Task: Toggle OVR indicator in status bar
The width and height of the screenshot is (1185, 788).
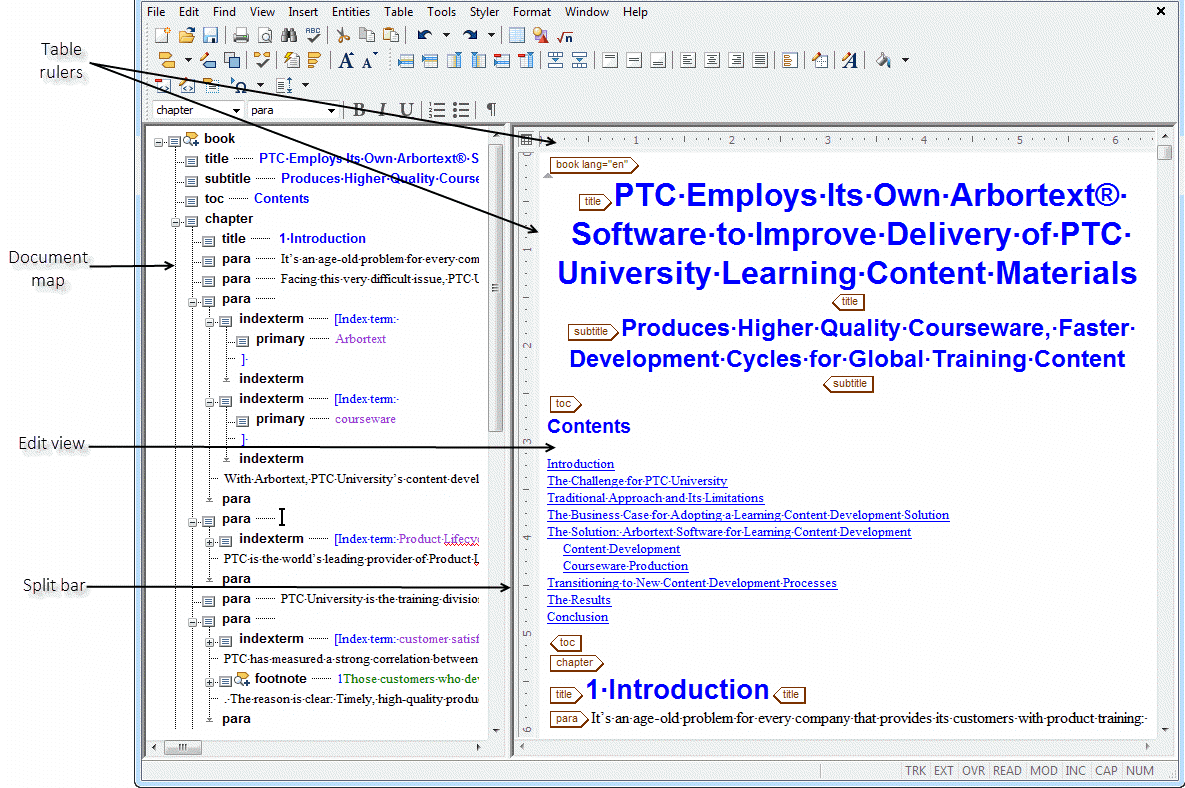Action: click(x=973, y=771)
